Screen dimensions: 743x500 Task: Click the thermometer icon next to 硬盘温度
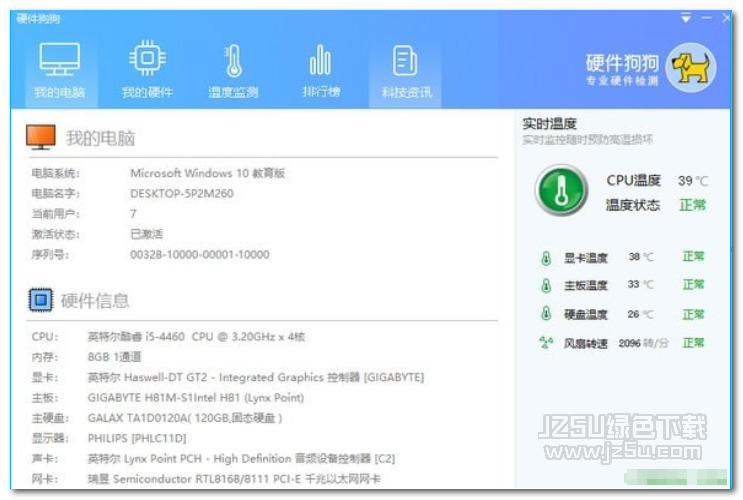coord(546,313)
